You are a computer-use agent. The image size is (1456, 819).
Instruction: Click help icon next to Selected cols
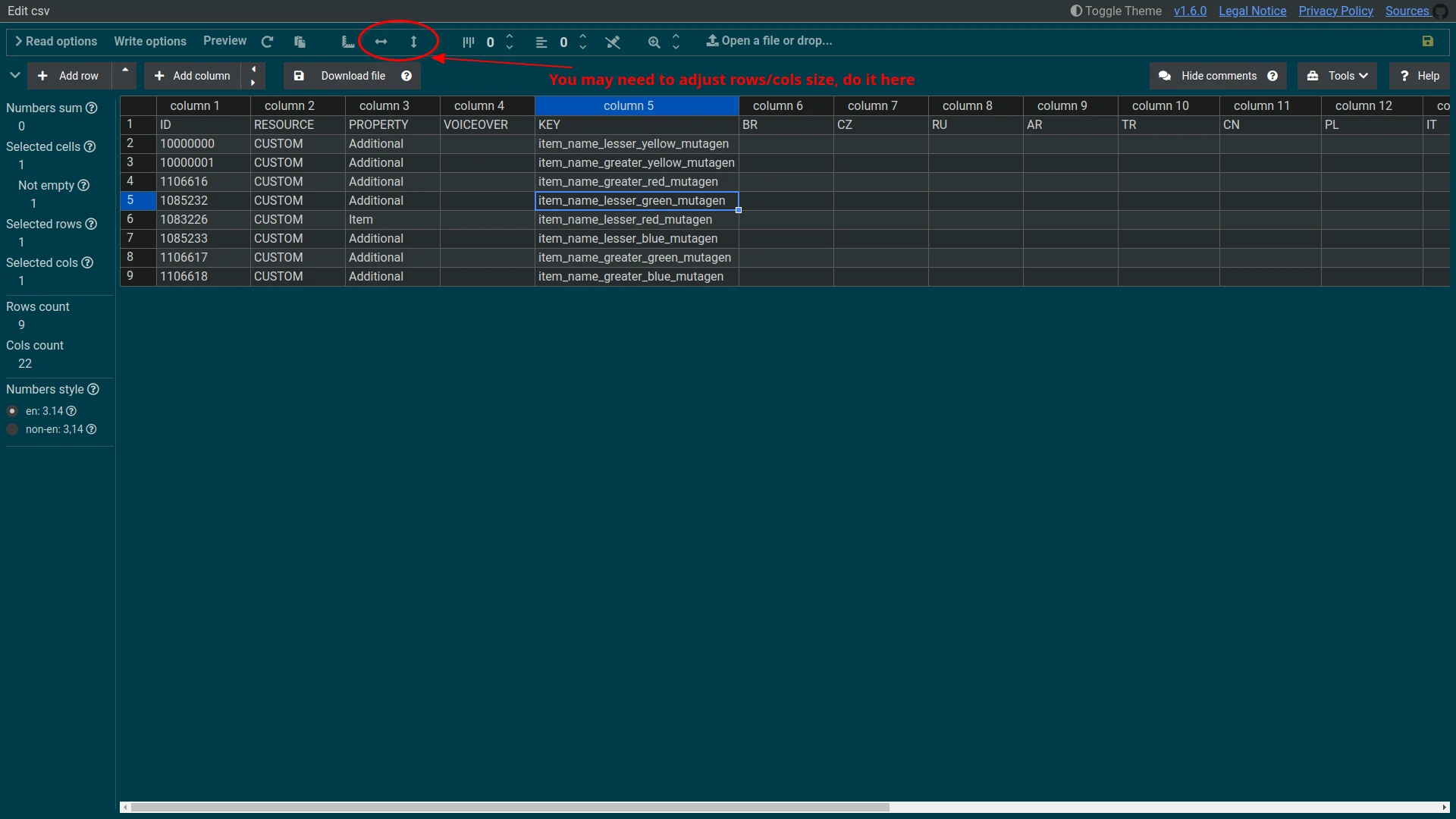pyautogui.click(x=87, y=262)
